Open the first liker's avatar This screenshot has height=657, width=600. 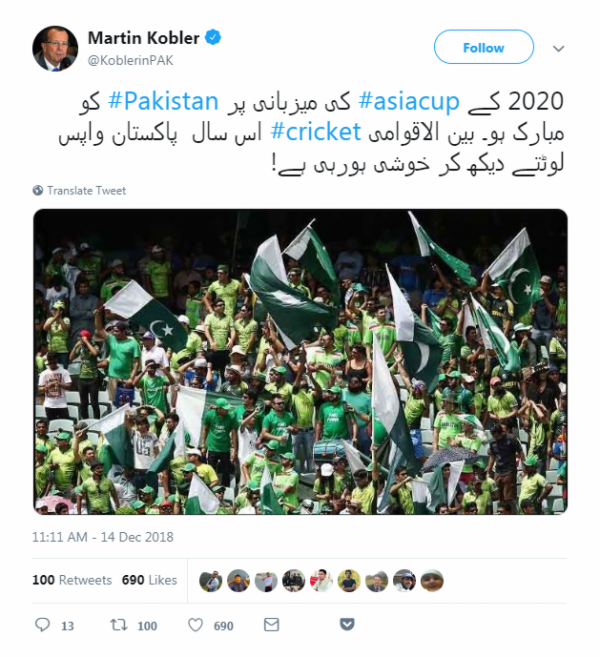point(211,581)
